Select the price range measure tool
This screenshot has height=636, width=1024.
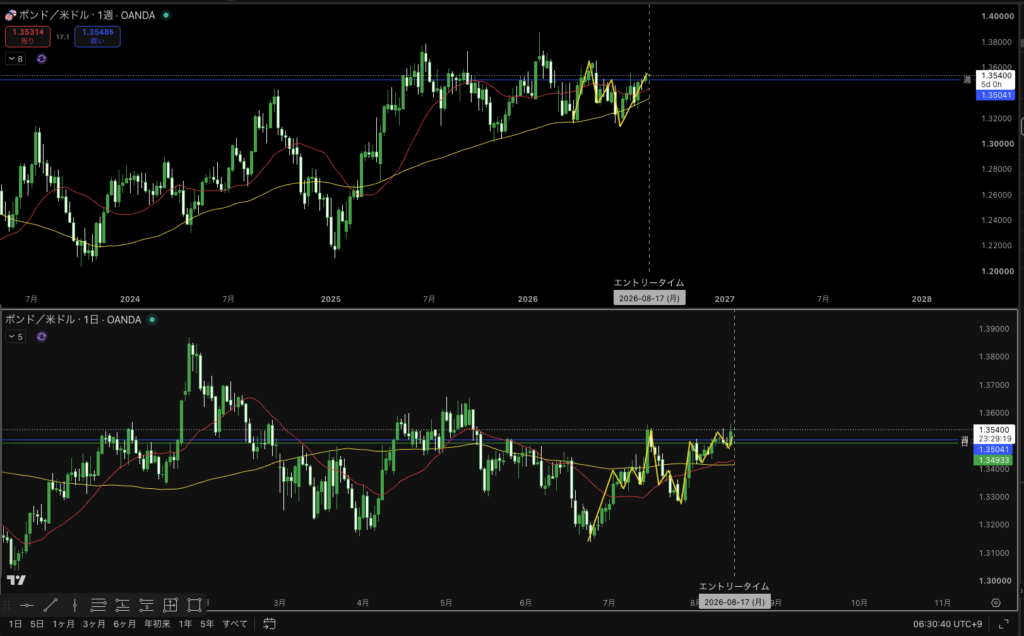pyautogui.click(x=170, y=605)
